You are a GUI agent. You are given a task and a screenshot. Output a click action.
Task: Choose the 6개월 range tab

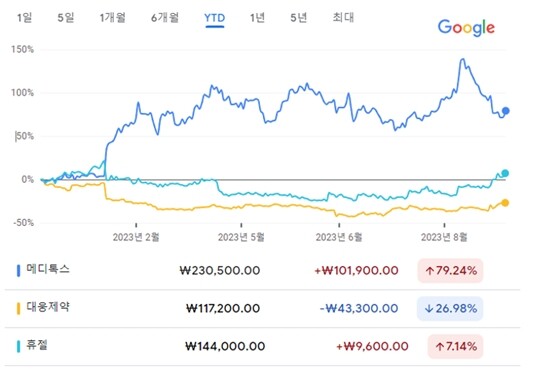tap(165, 18)
